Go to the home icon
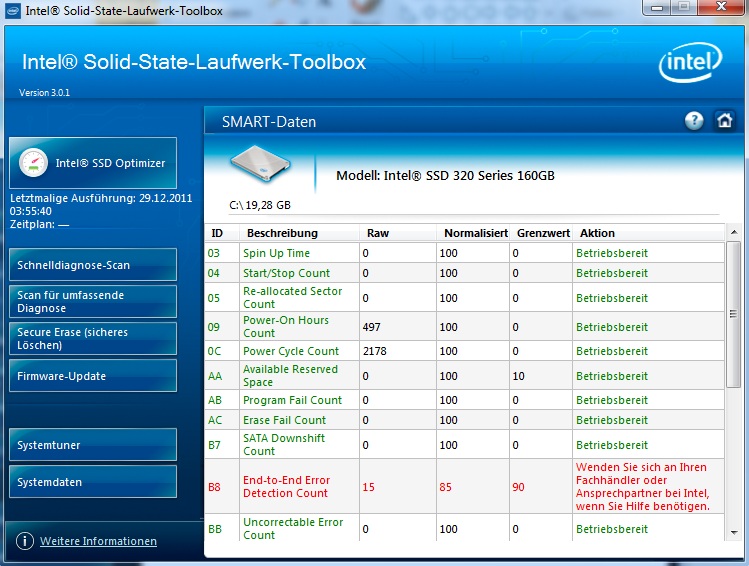749x566 pixels. 725,121
